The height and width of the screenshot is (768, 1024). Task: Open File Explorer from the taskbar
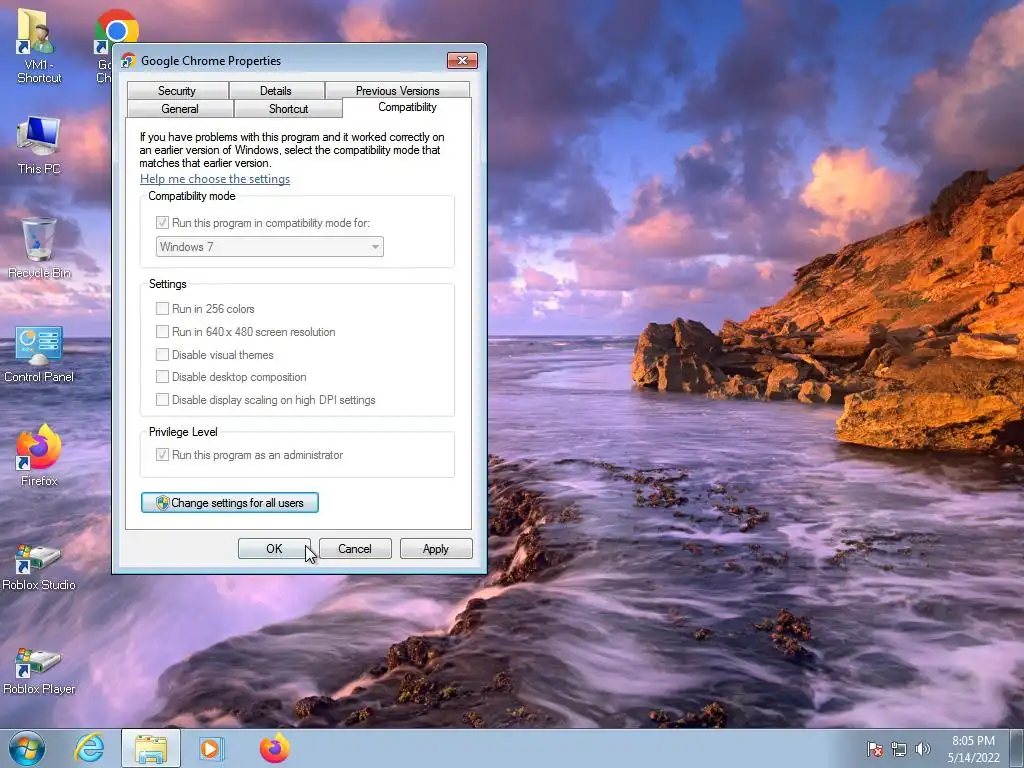[x=151, y=748]
